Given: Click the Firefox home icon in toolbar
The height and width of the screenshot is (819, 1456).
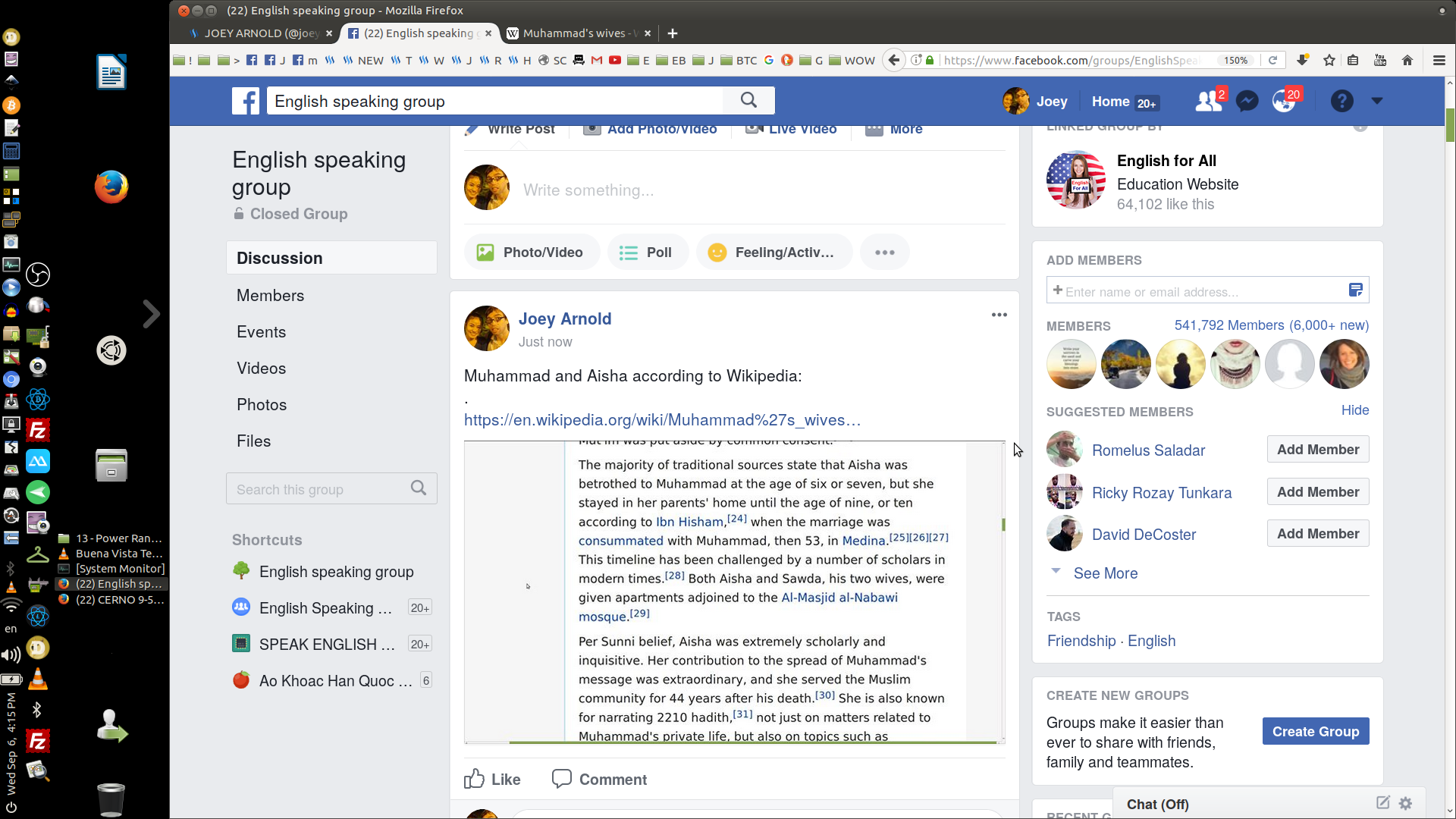Looking at the screenshot, I should 1407,60.
